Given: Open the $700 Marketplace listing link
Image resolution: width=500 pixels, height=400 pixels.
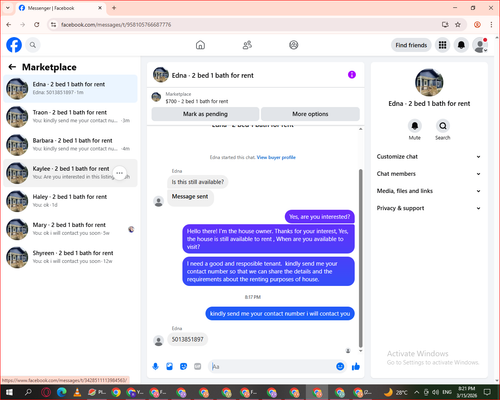Looking at the screenshot, I should click(x=197, y=101).
